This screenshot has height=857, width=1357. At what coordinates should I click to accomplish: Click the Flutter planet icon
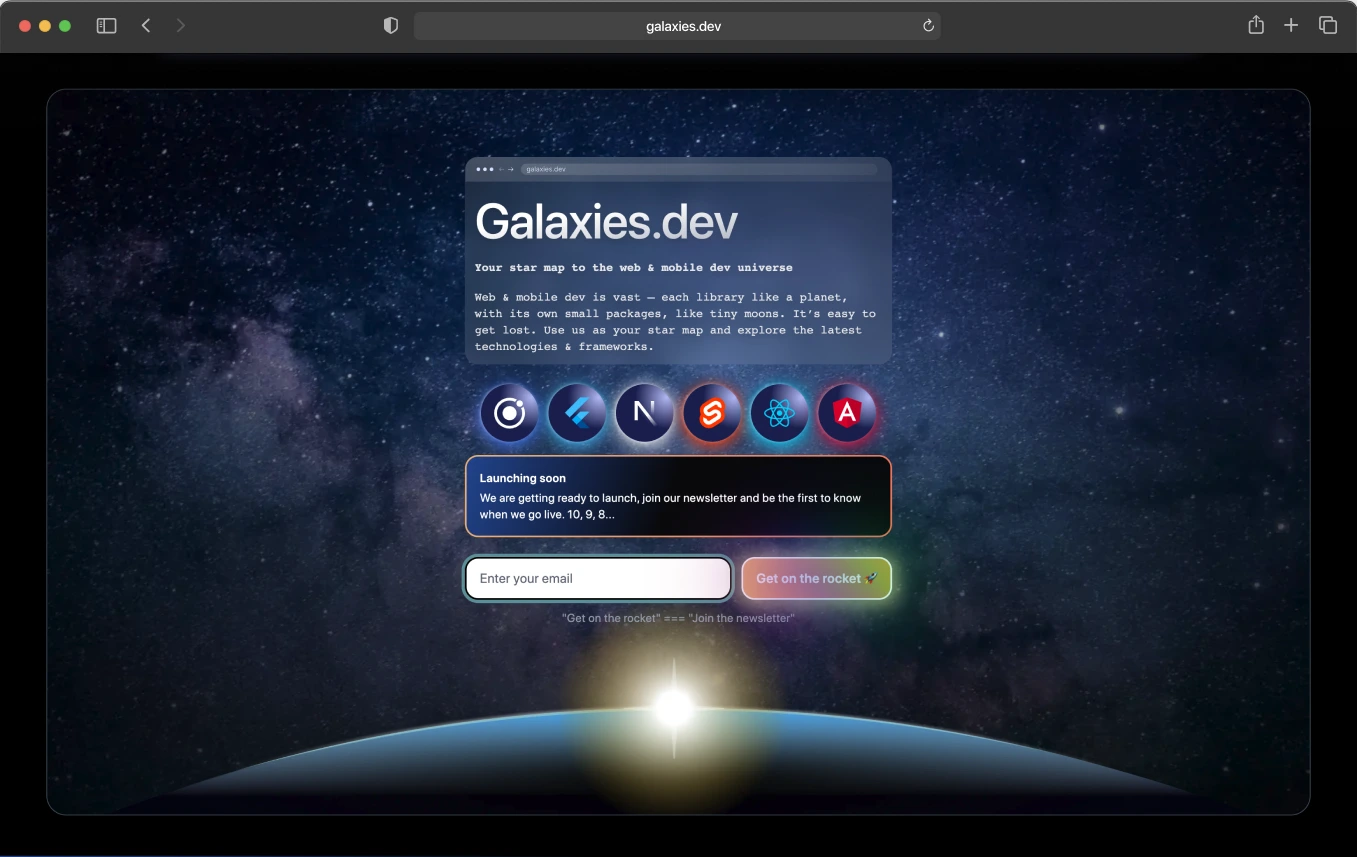click(577, 413)
